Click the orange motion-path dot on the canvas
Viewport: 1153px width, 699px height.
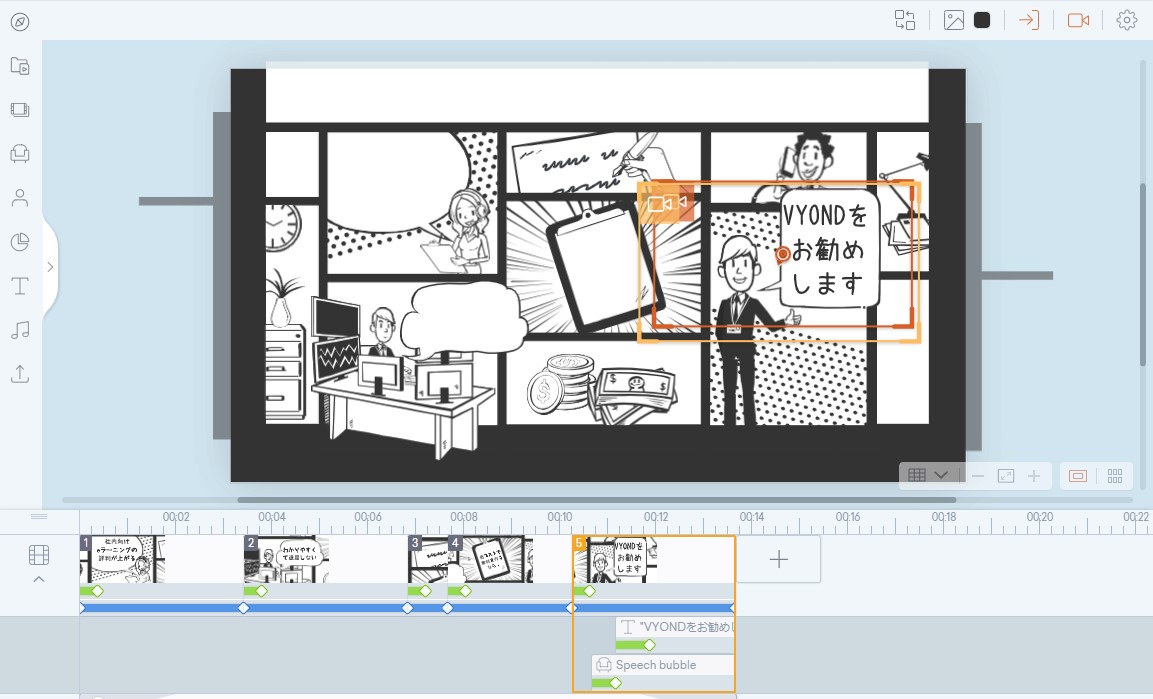click(x=782, y=254)
